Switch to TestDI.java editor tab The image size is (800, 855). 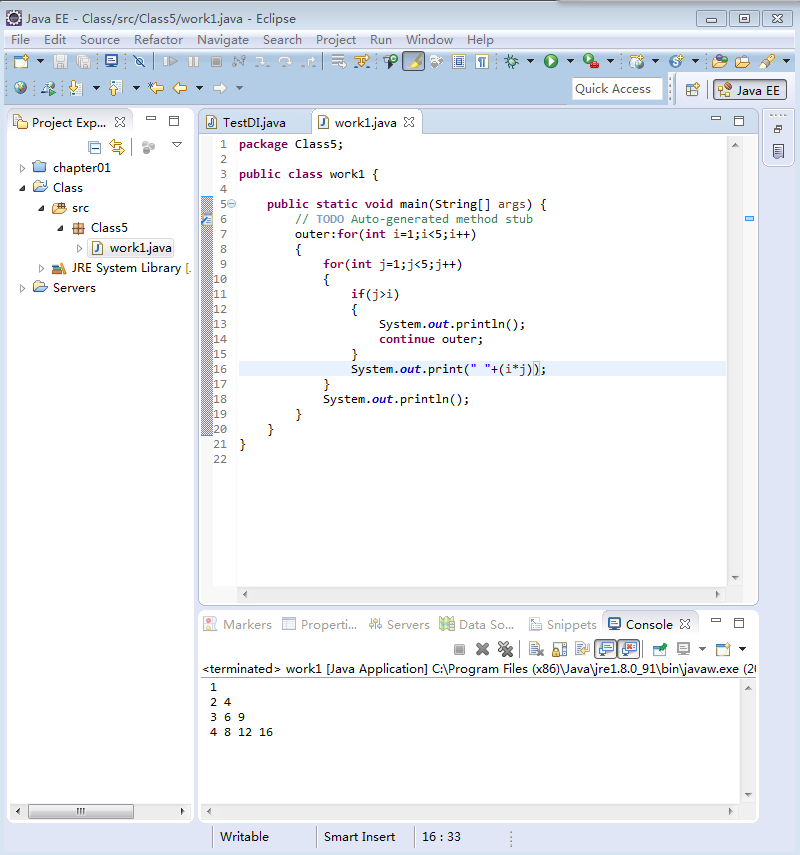(253, 122)
